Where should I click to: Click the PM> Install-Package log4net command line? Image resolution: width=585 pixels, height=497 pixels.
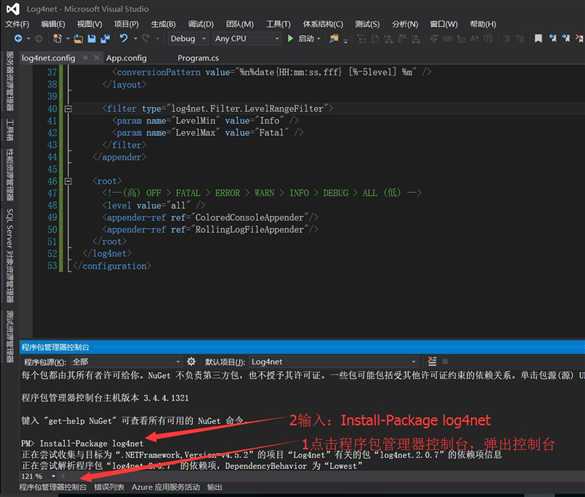click(x=82, y=443)
